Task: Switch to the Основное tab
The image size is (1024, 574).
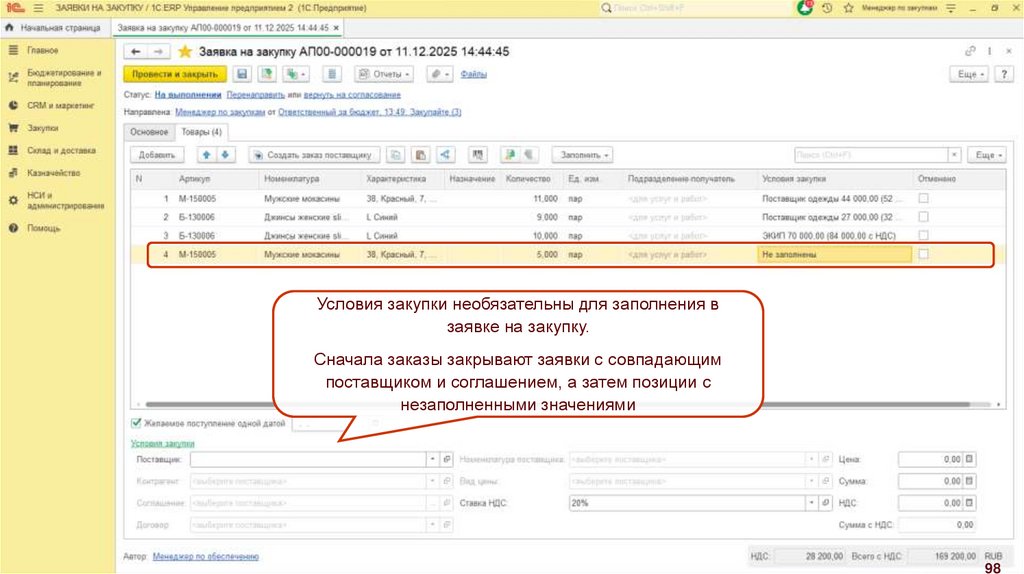Action: point(149,131)
